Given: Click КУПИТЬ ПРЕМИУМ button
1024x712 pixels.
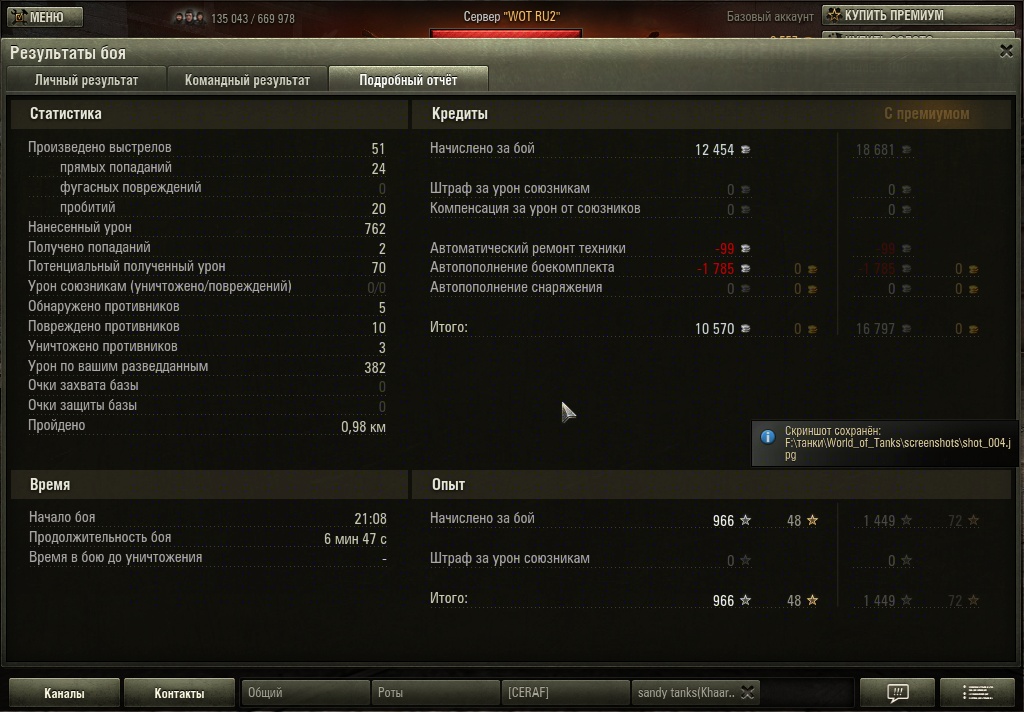Looking at the screenshot, I should point(918,15).
